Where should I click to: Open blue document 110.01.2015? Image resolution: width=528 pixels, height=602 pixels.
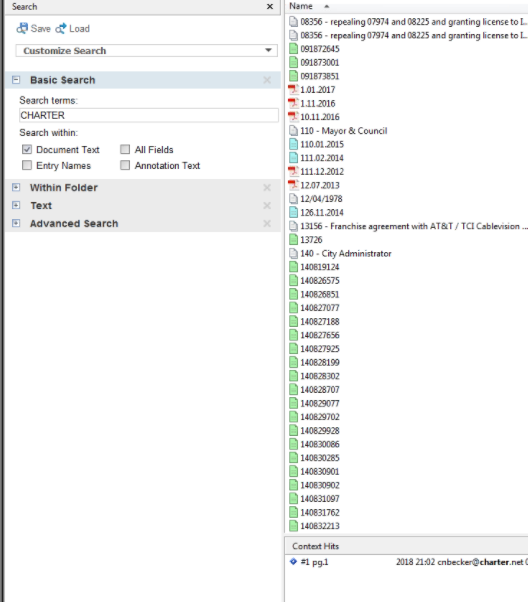[322, 144]
